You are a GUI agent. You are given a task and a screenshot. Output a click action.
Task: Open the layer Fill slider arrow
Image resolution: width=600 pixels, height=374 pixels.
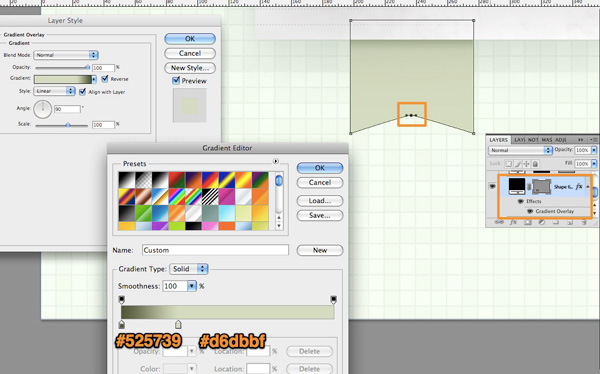(x=594, y=164)
